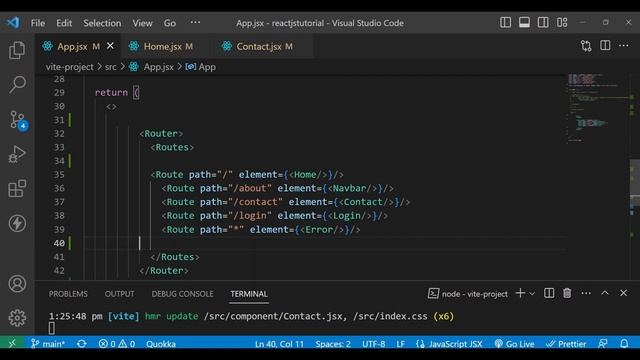Open errors and warnings count indicator

coord(116,344)
